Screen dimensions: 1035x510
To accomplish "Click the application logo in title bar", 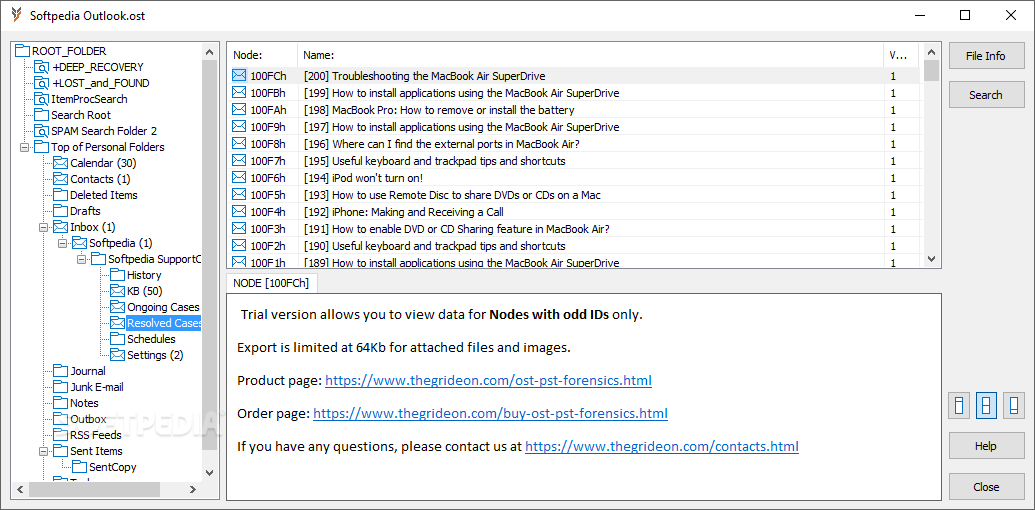I will pos(16,15).
